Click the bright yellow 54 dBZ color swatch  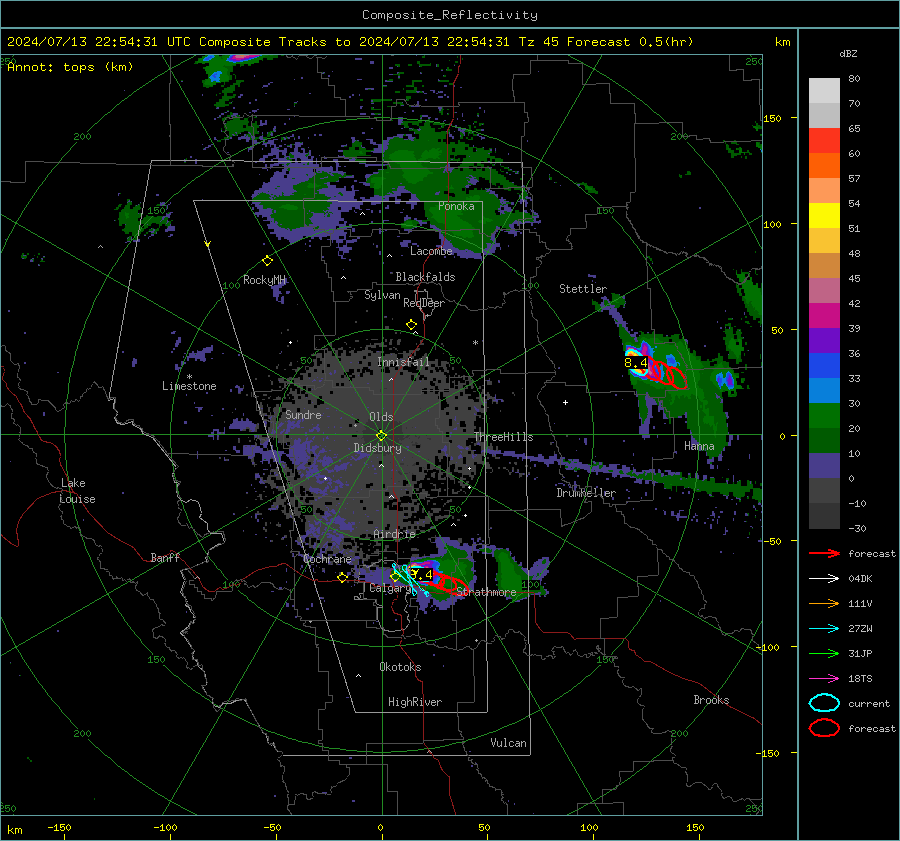(x=824, y=215)
